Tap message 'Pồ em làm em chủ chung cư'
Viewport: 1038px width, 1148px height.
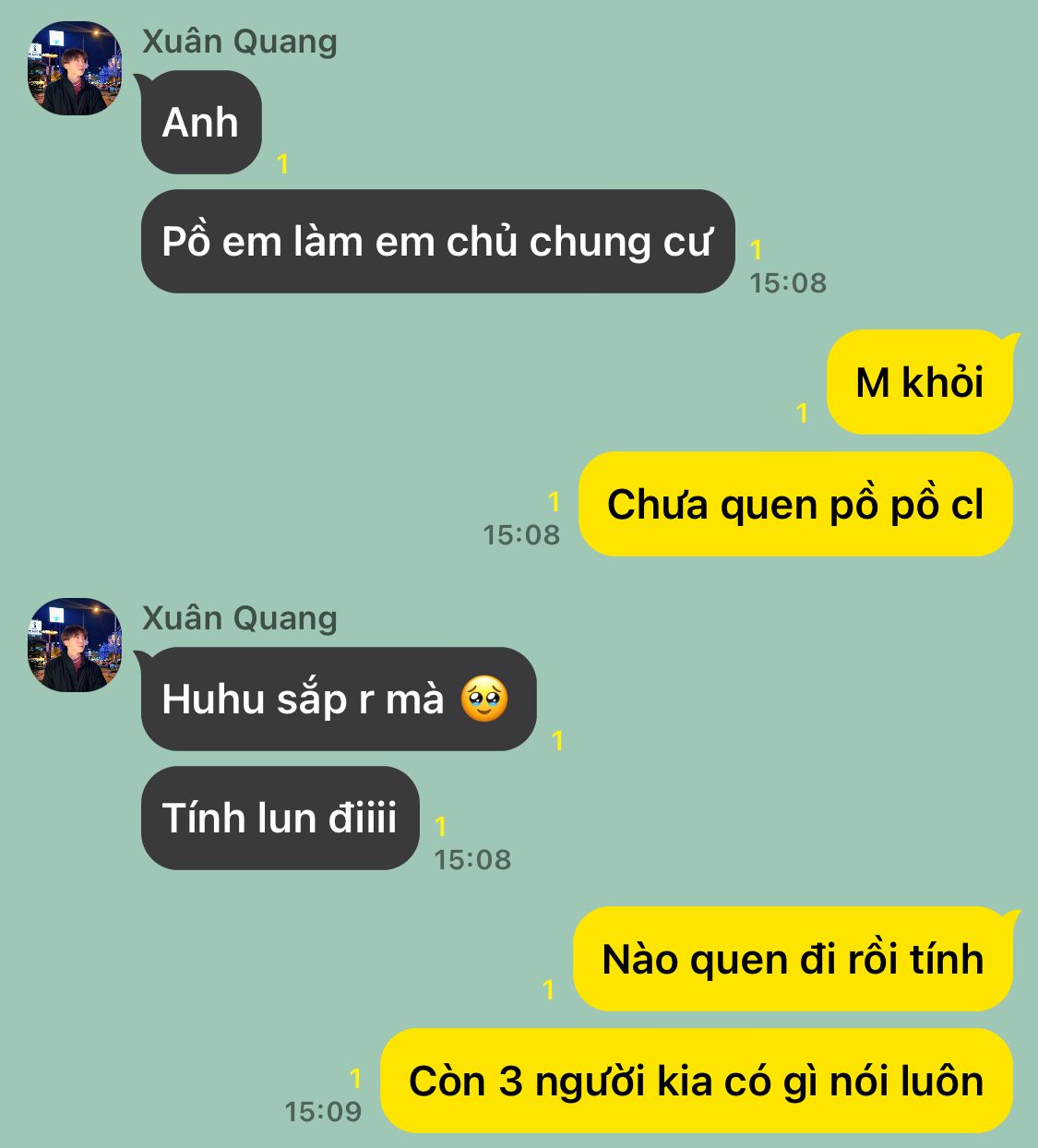point(437,242)
